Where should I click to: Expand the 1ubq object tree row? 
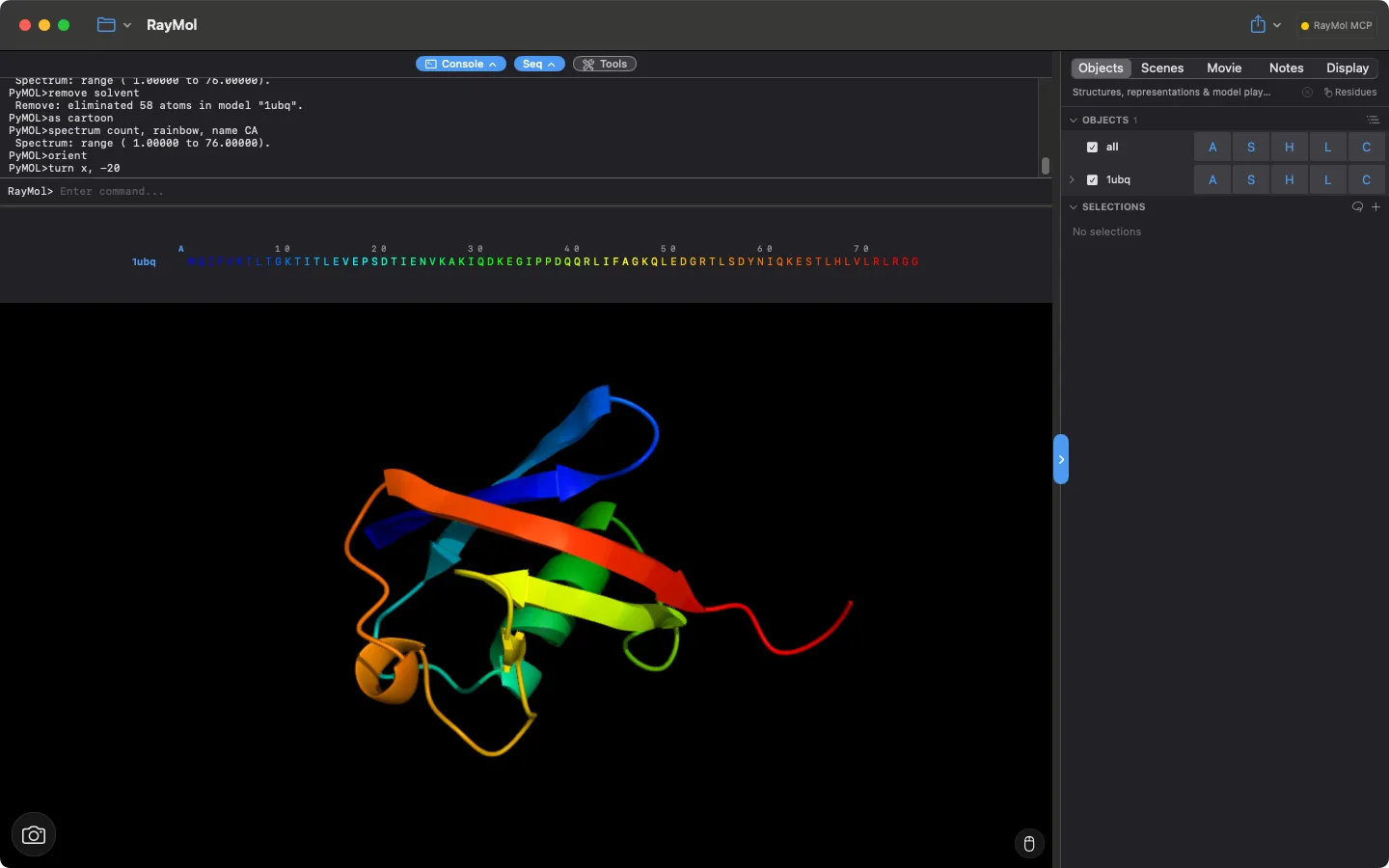[1072, 179]
